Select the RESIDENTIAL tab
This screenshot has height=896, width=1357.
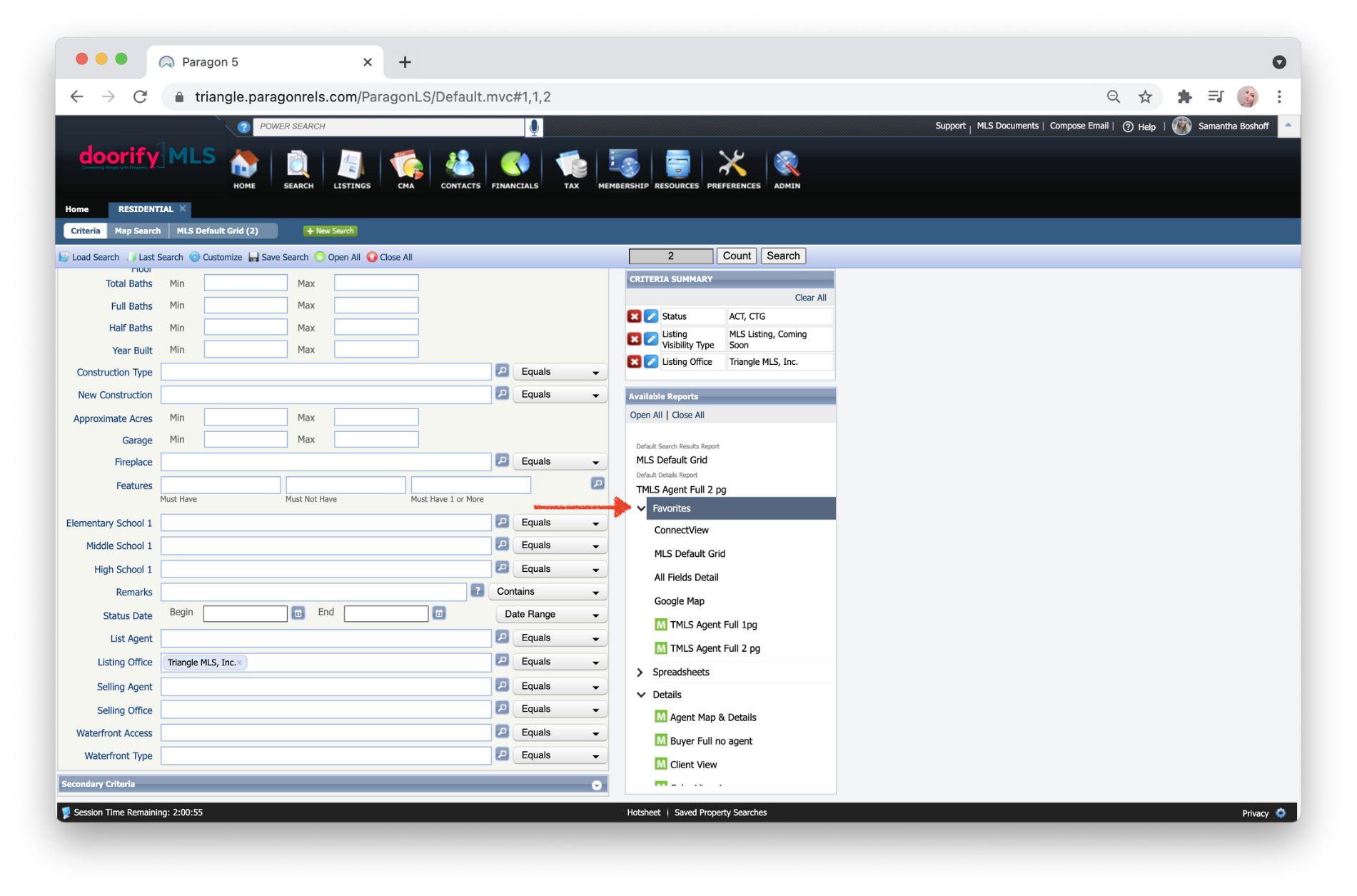point(146,209)
